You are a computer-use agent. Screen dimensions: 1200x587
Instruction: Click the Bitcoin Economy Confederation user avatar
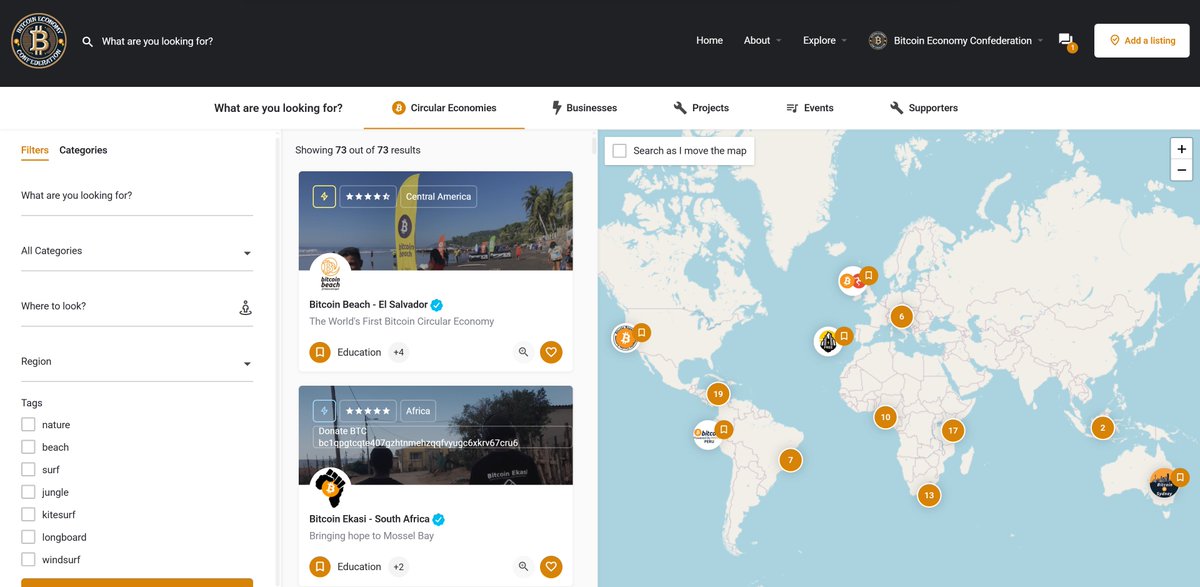pyautogui.click(x=878, y=41)
